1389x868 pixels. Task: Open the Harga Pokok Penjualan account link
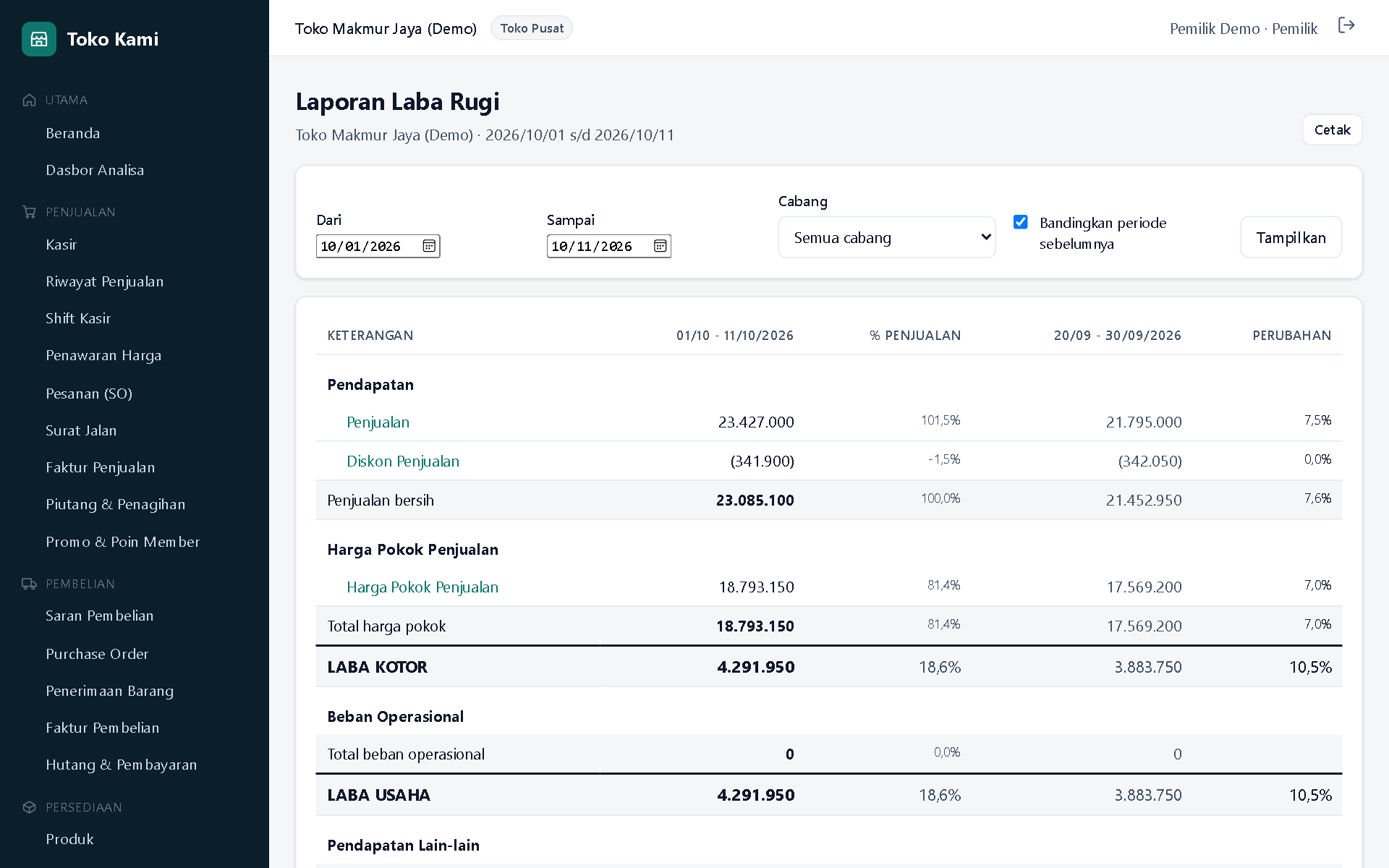422,587
